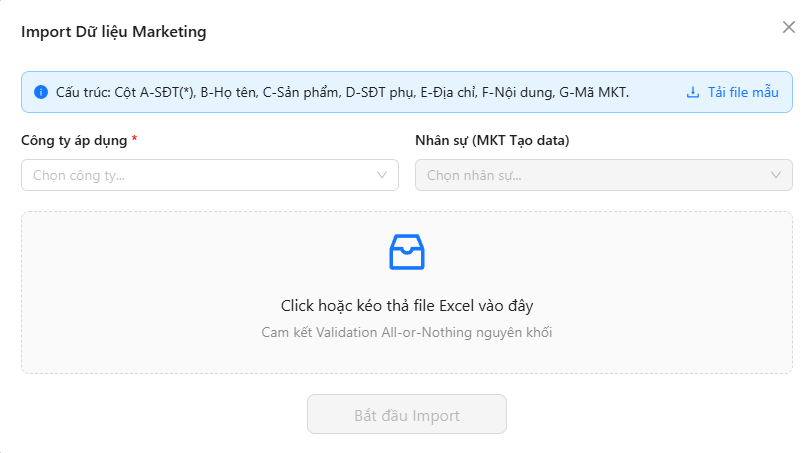Open the Chọn nhân sự dropdown field
The image size is (811, 453).
coord(604,175)
